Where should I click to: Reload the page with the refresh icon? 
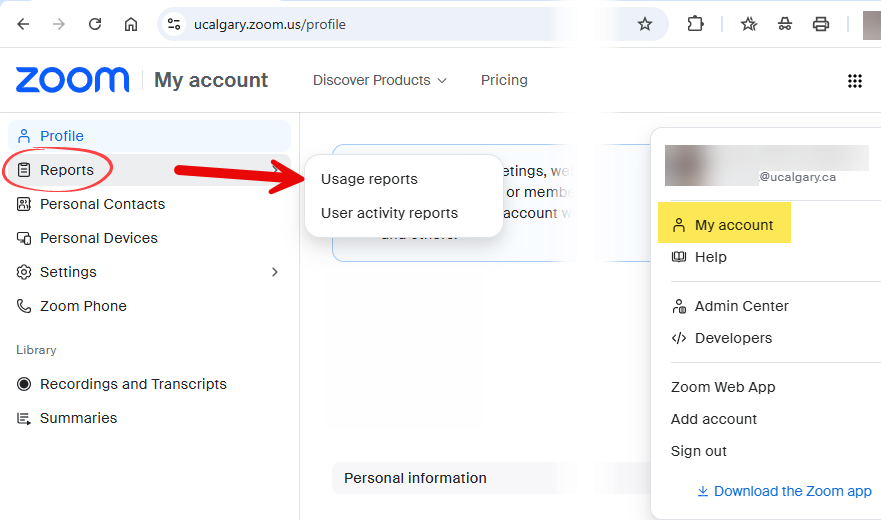[95, 24]
